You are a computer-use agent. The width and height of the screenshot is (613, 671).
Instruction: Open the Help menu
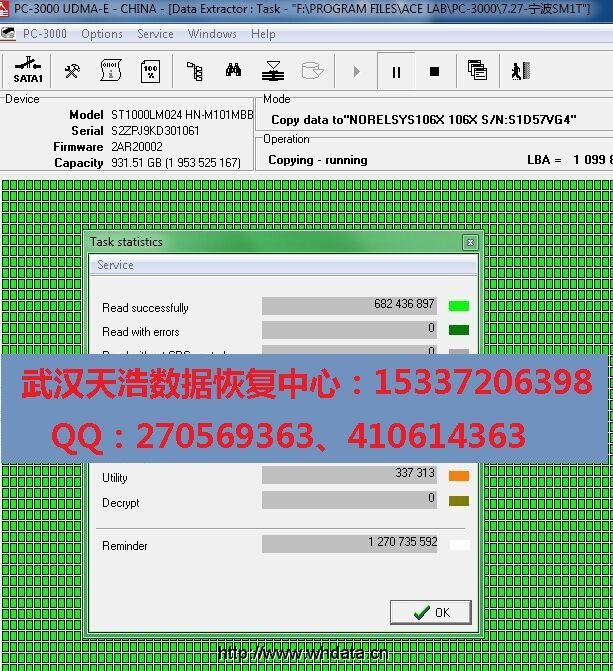pos(263,34)
